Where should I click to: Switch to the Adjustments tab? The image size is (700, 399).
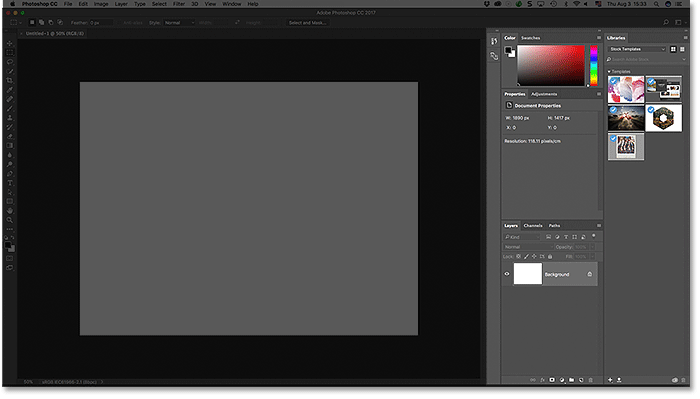pos(544,94)
